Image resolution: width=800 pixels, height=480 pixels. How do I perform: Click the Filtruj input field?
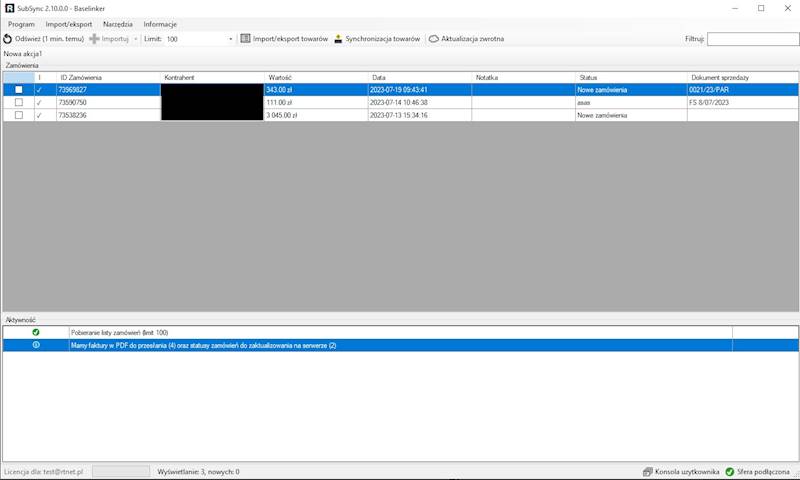[753, 39]
